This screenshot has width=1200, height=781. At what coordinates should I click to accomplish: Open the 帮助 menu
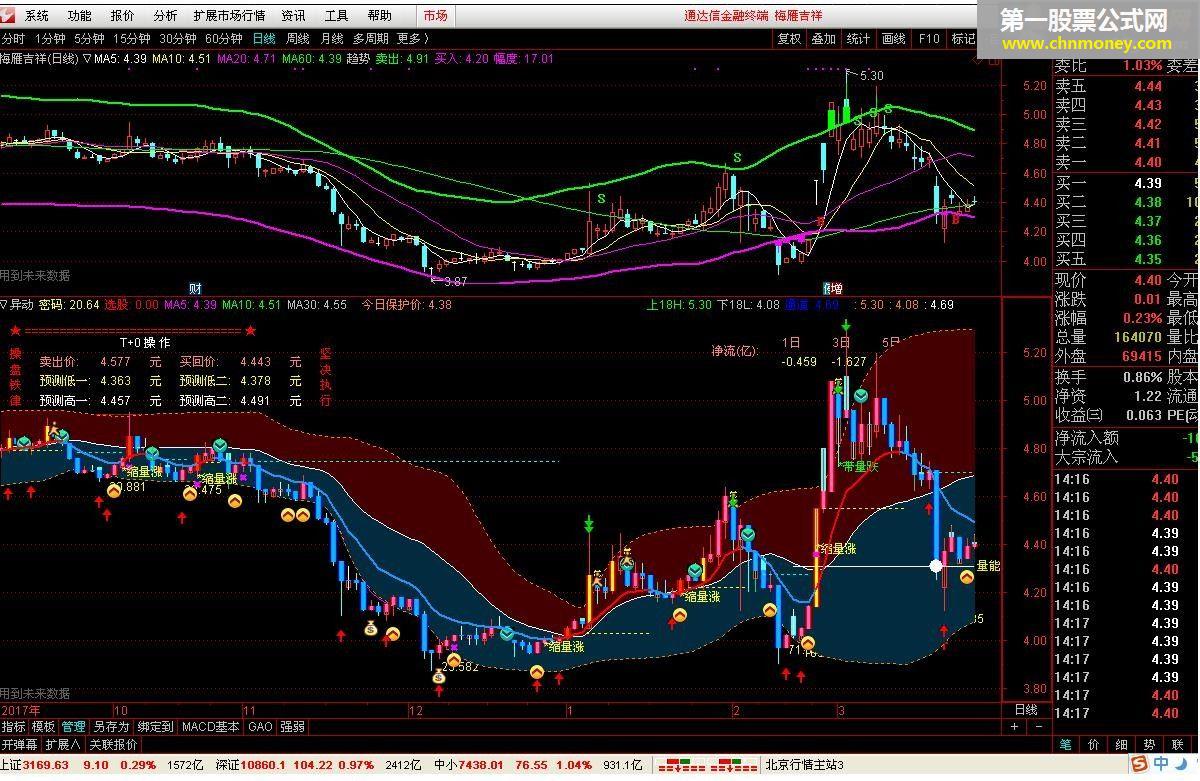pos(379,16)
